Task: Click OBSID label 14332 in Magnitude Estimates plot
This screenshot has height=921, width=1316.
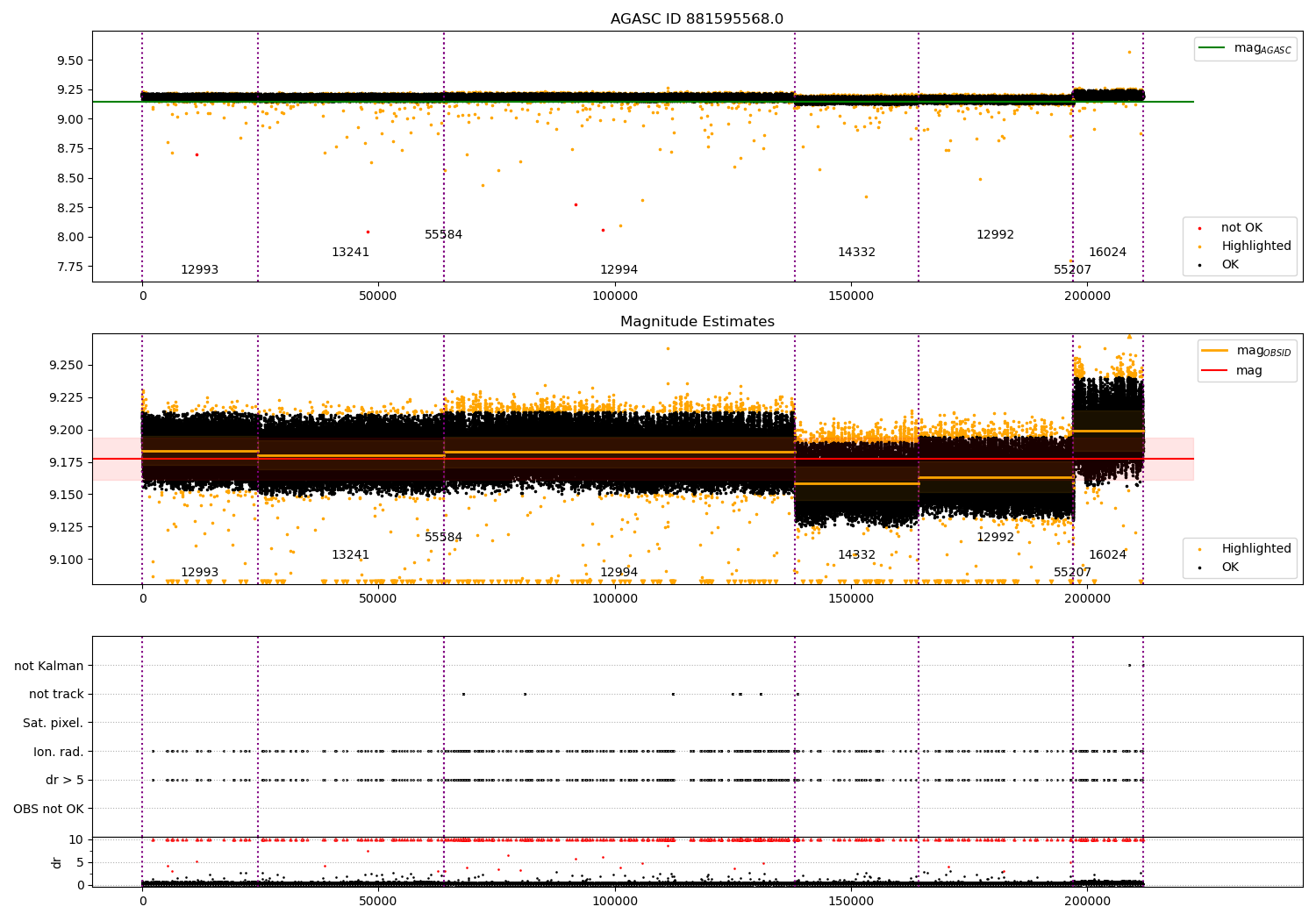Action: 856,555
